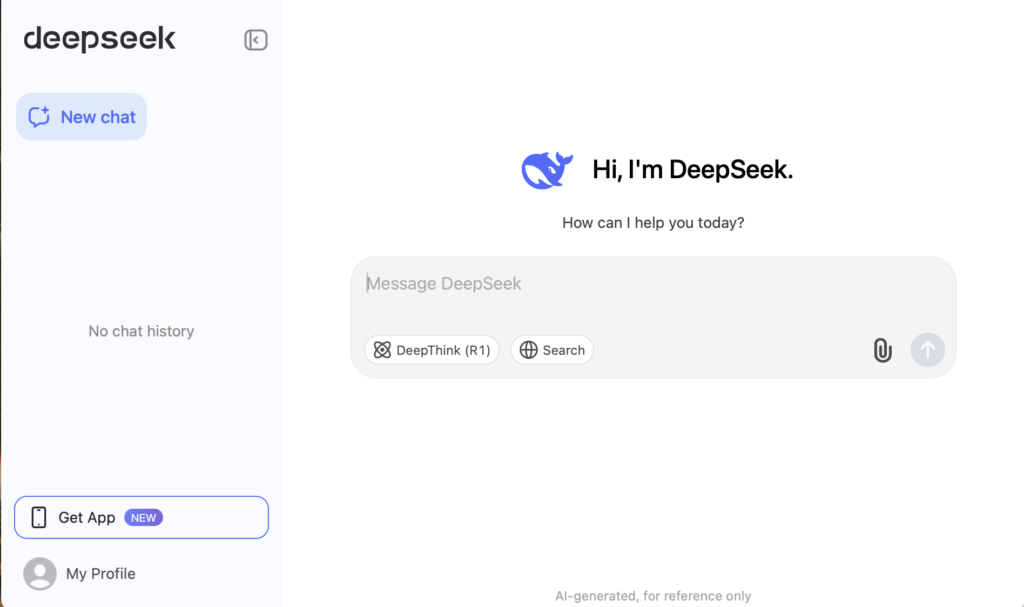This screenshot has width=1024, height=607.
Task: Click the atom icon in DeepThink
Action: pos(382,350)
